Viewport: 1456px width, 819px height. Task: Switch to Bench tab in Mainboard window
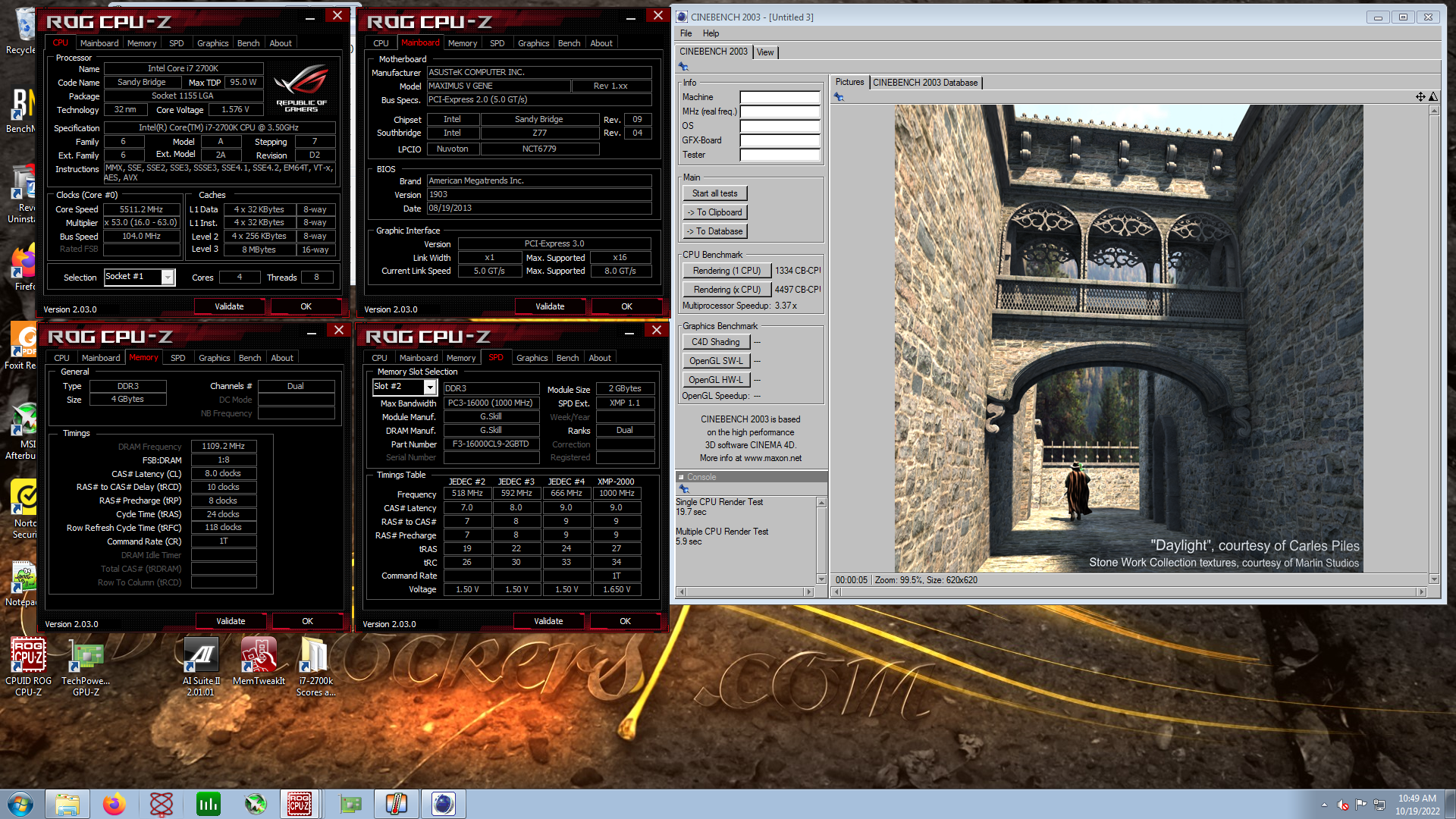pos(569,43)
